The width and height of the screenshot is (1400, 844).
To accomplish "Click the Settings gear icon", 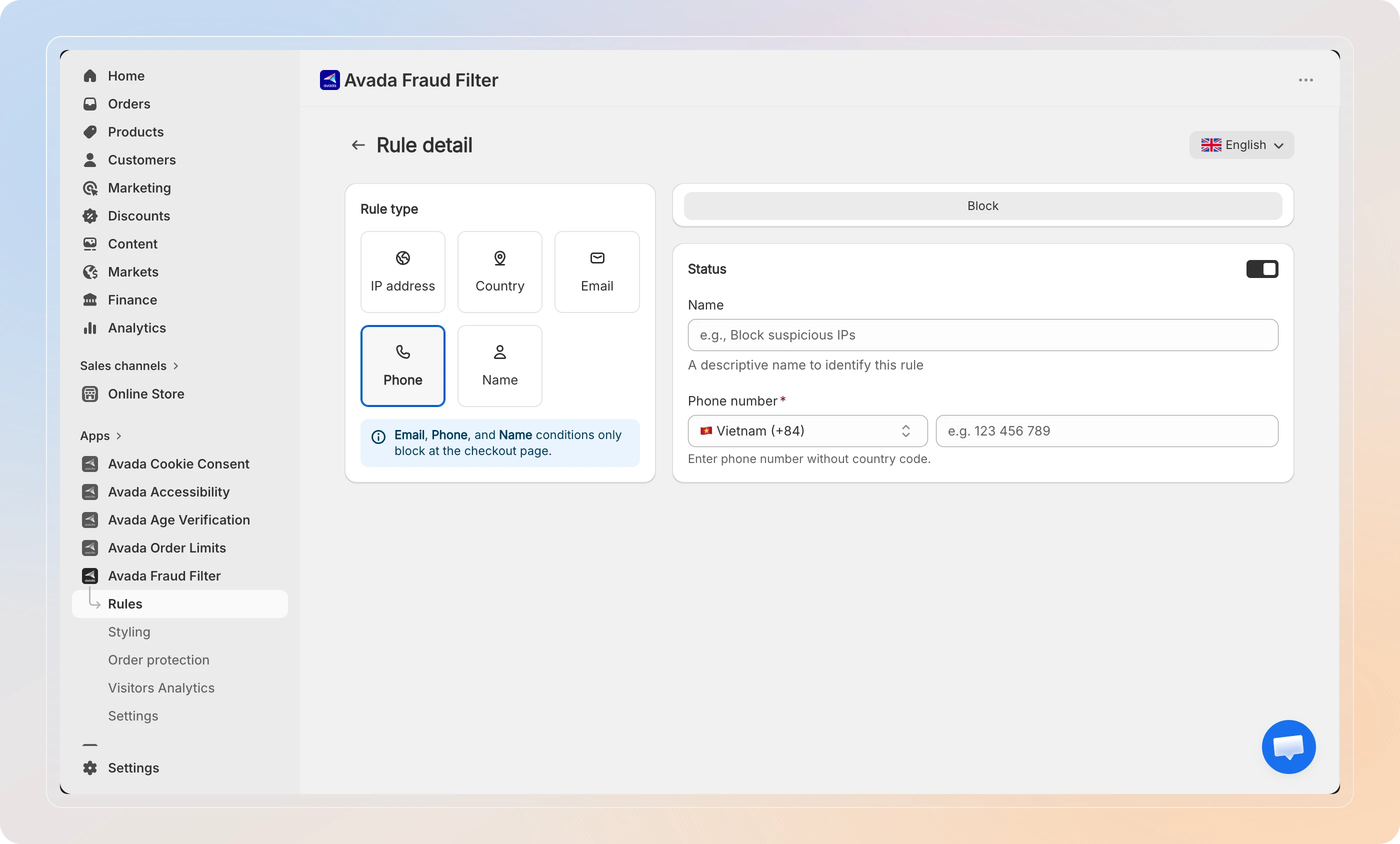I will 90,768.
